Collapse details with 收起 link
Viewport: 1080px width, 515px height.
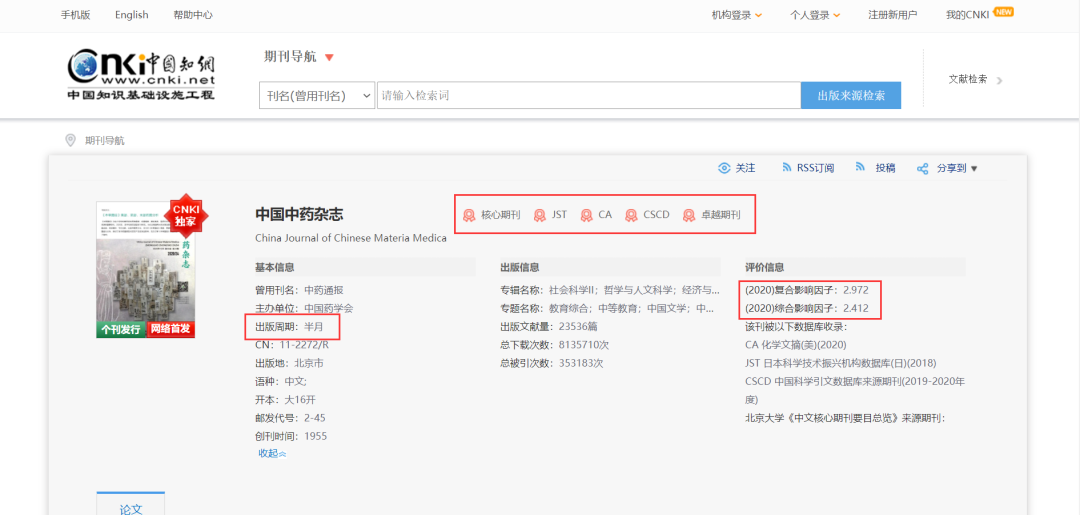273,453
